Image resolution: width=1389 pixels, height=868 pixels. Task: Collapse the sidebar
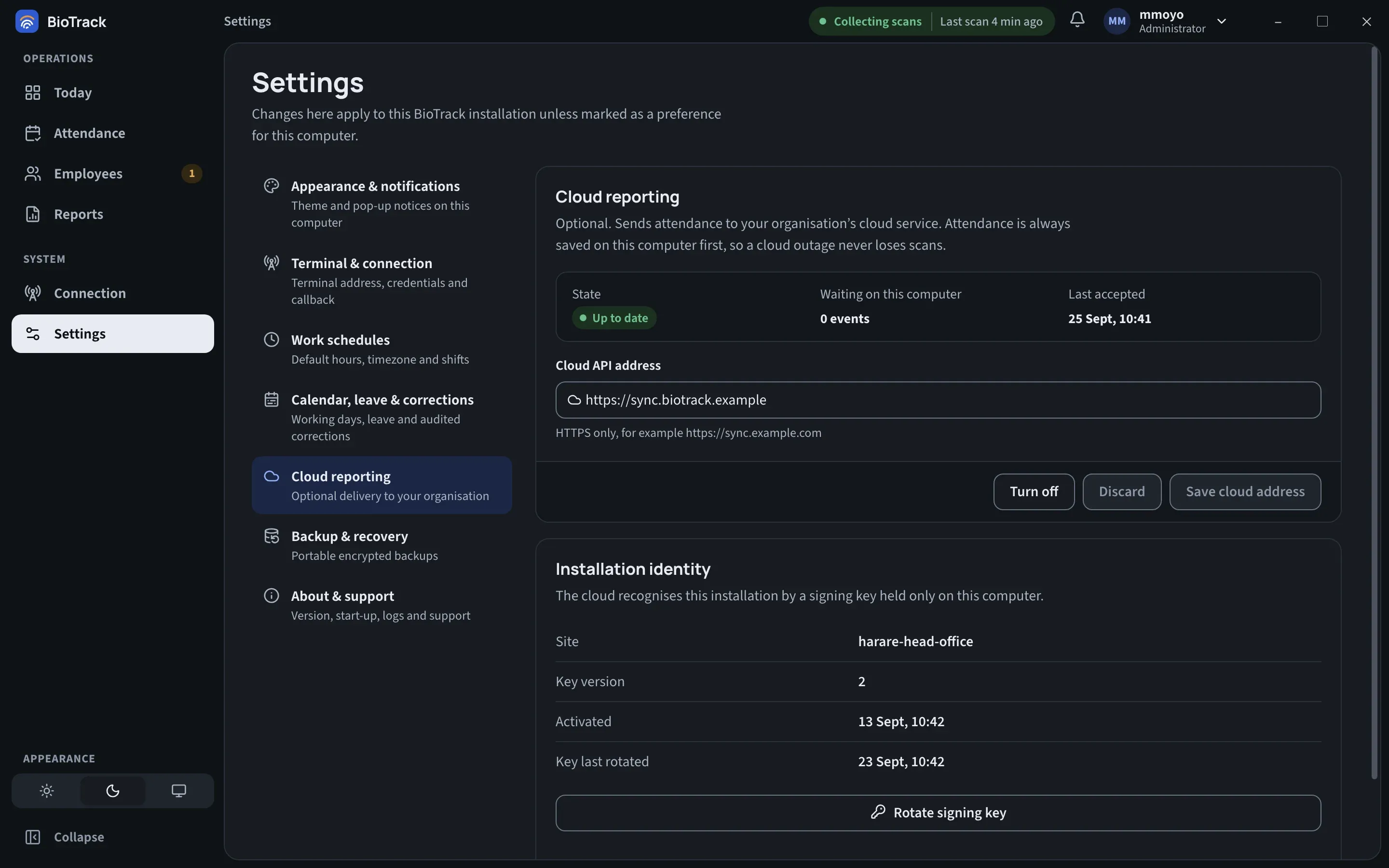click(x=112, y=837)
